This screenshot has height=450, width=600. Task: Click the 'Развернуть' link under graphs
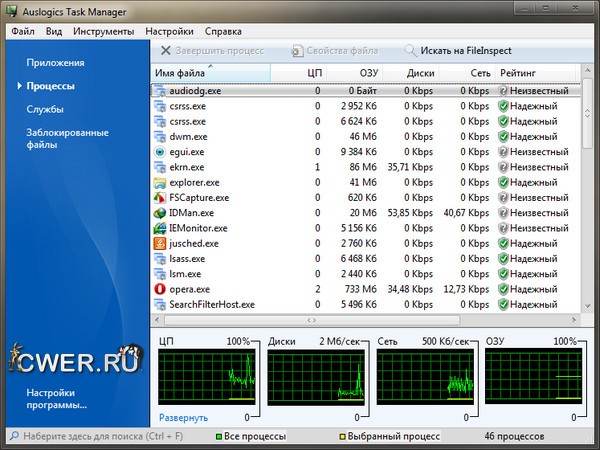(x=183, y=417)
